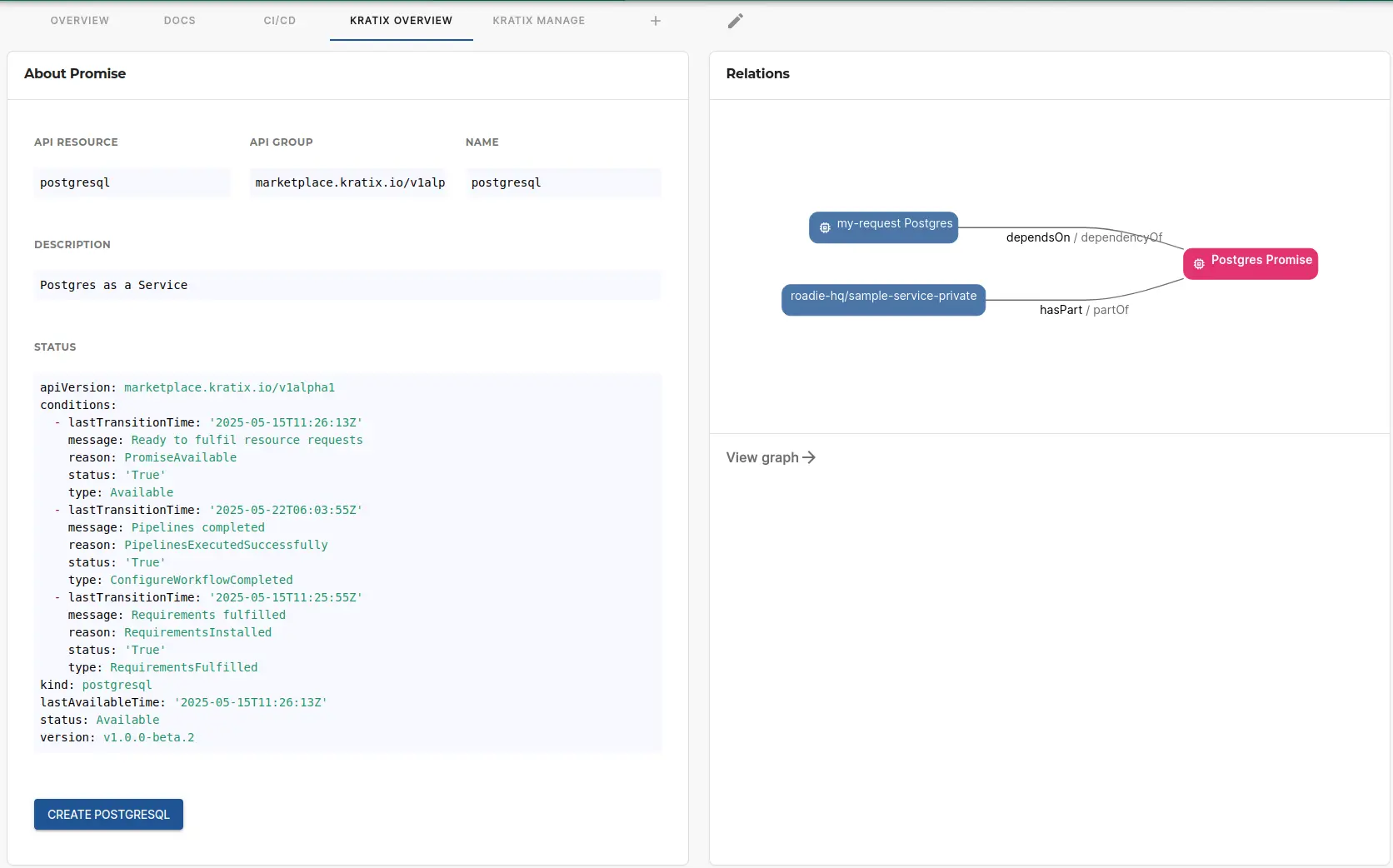Click the DESCRIPTION field Postgres as a Service
1393x868 pixels.
pyautogui.click(x=347, y=285)
